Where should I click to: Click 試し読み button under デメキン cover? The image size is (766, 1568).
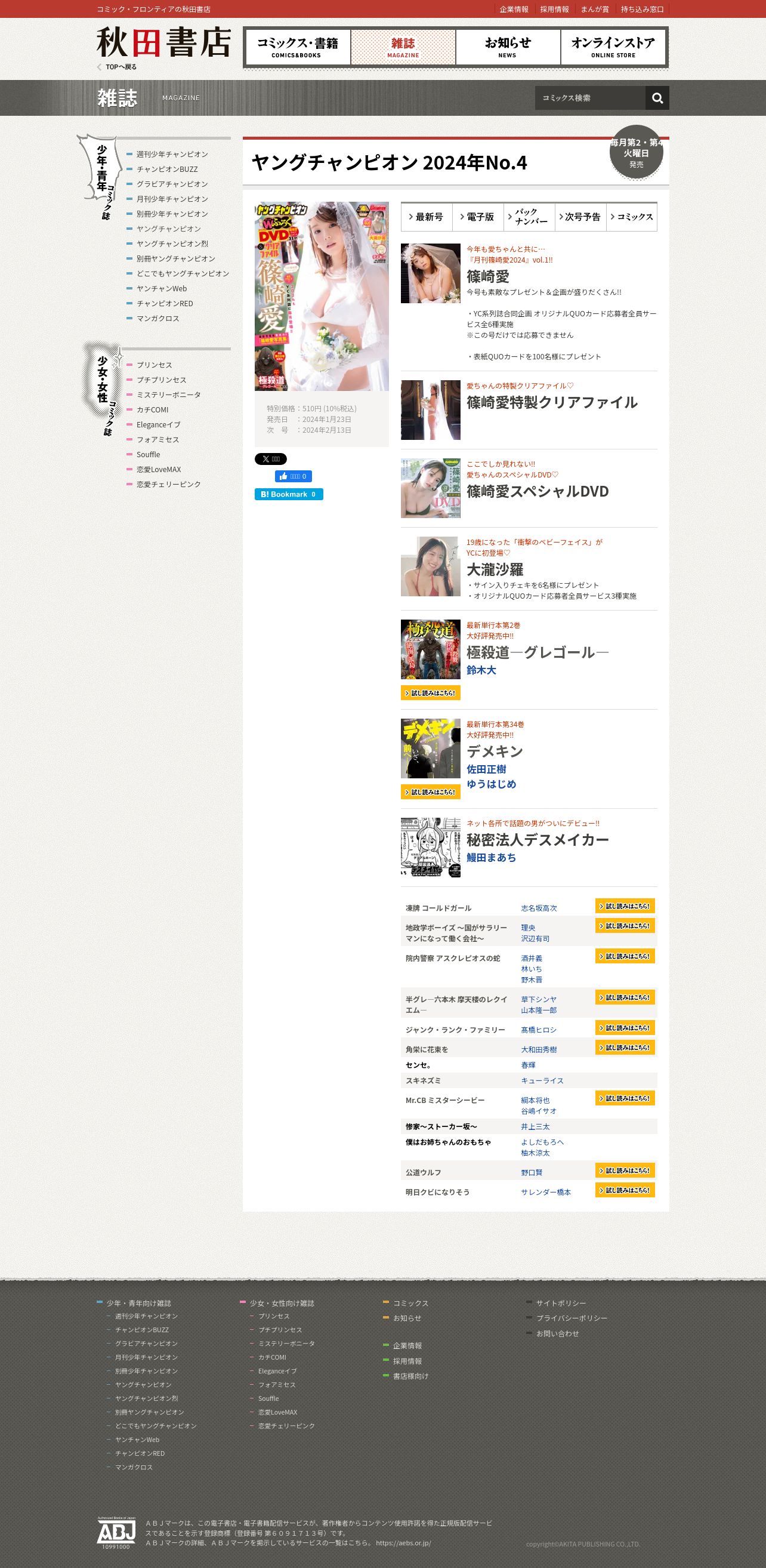[431, 792]
